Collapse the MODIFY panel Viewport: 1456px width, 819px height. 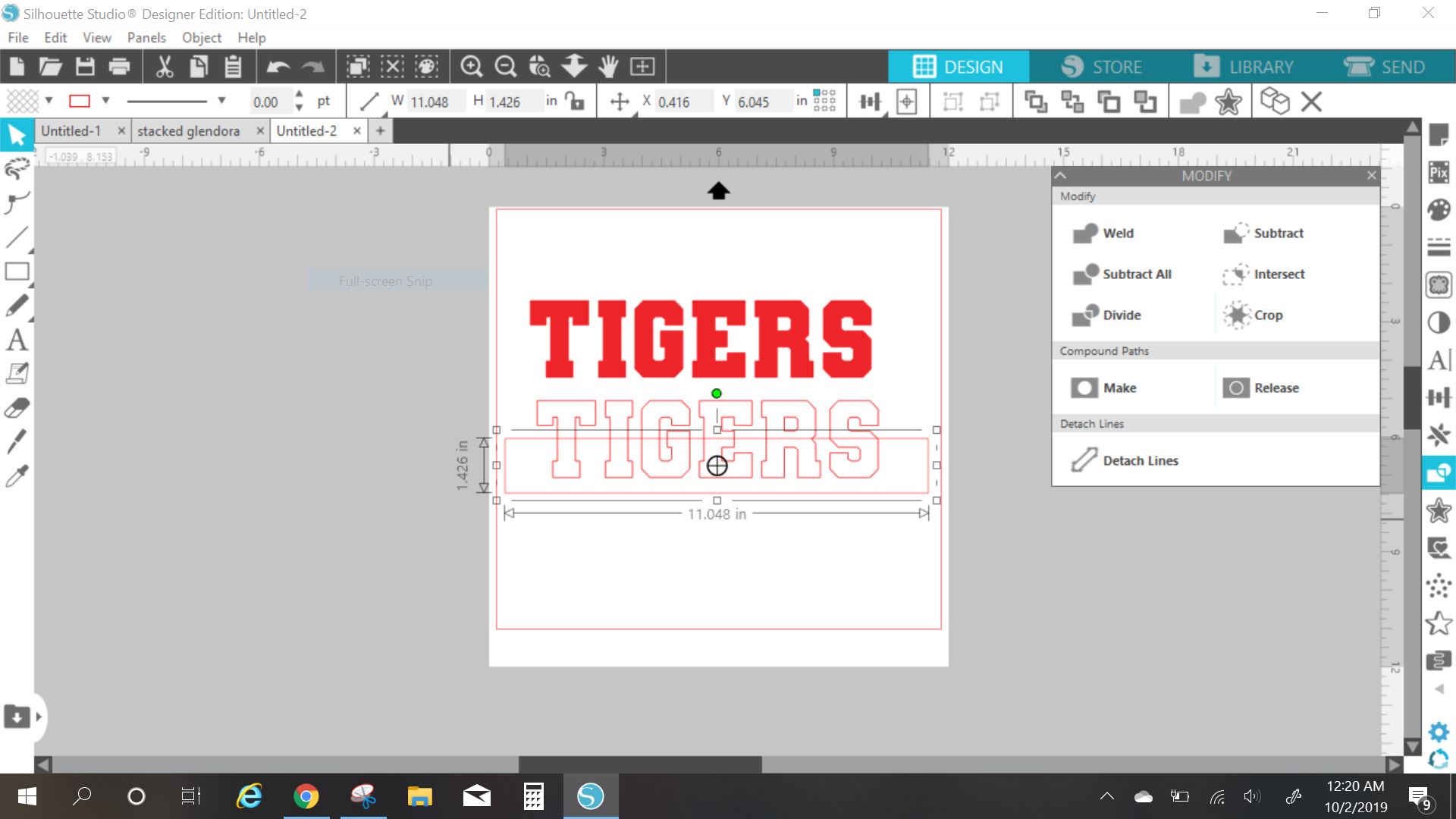coord(1061,175)
